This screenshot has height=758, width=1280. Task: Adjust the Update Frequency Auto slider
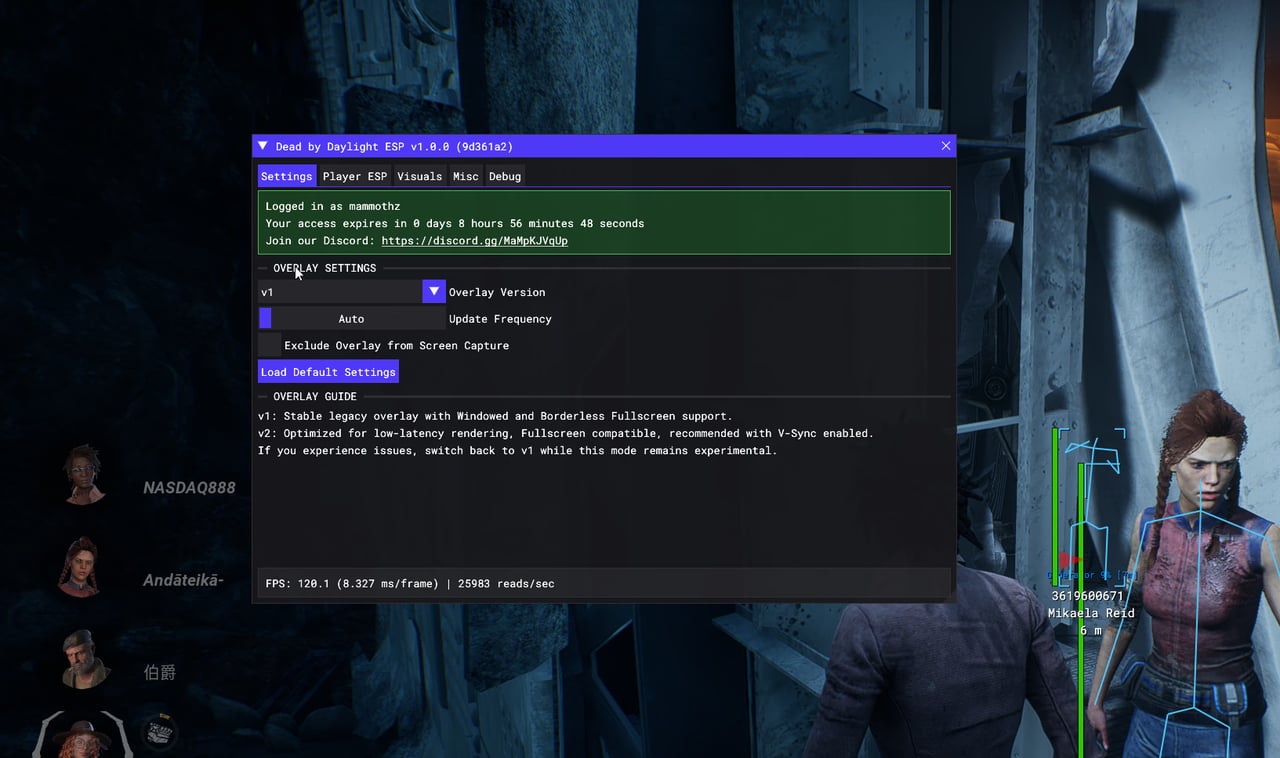[352, 319]
